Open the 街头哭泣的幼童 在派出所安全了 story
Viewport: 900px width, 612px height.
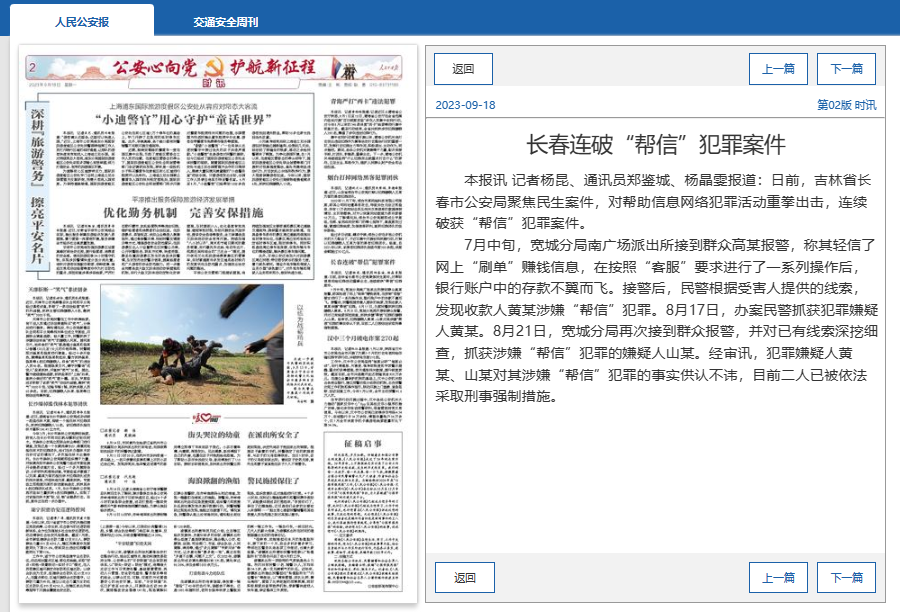tap(243, 435)
